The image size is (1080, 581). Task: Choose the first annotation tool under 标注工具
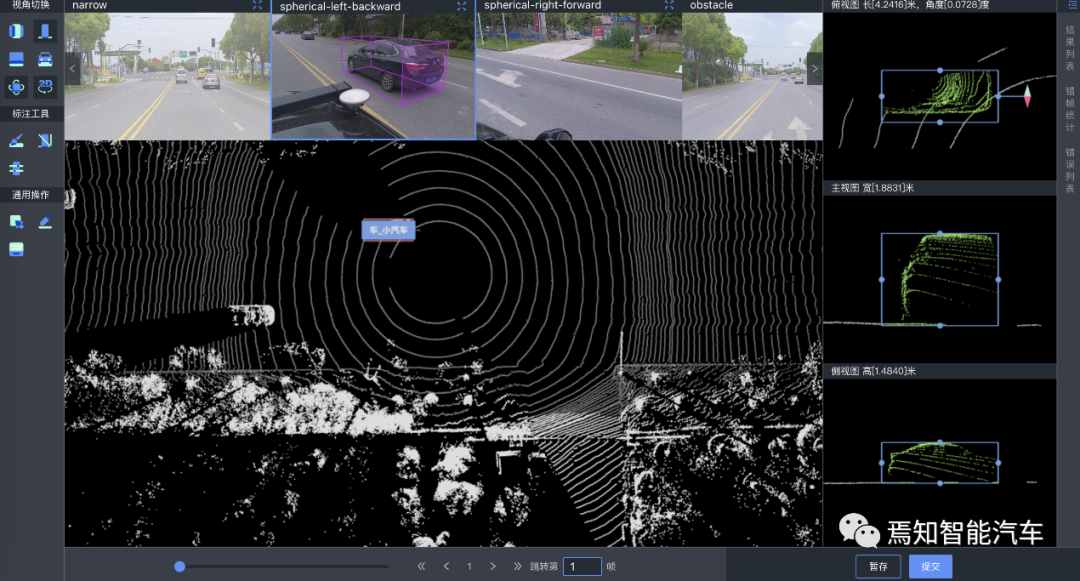pos(16,141)
